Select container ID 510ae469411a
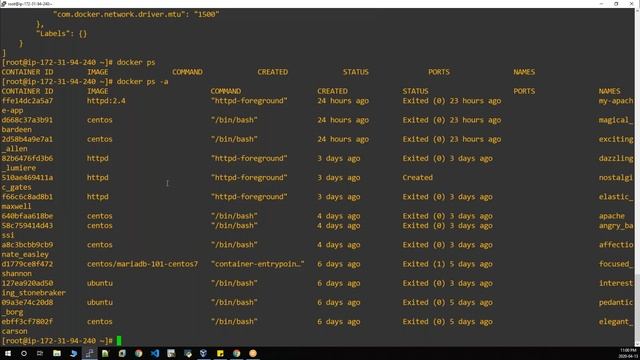This screenshot has width=640, height=360. 27,178
